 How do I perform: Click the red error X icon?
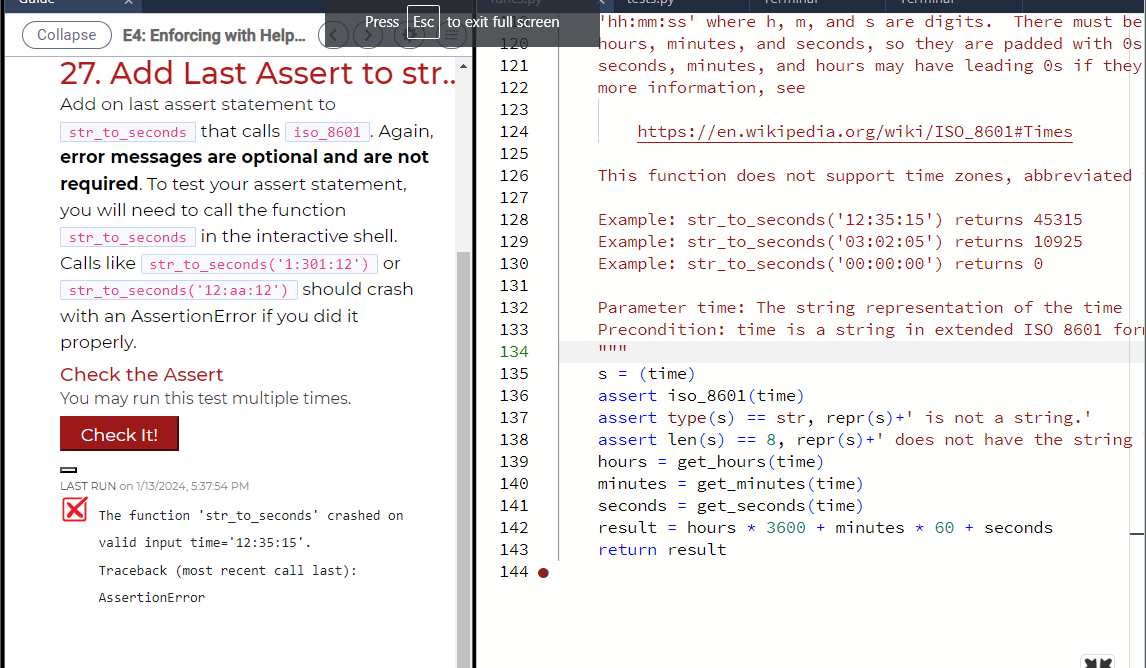pyautogui.click(x=74, y=510)
